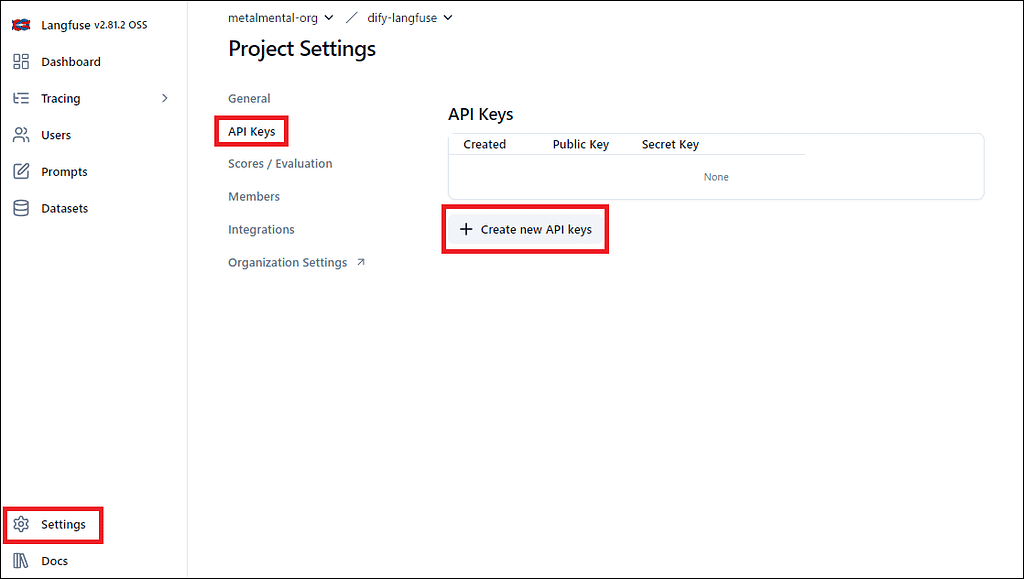
Task: Open Scores / Evaluation settings
Action: click(x=280, y=164)
